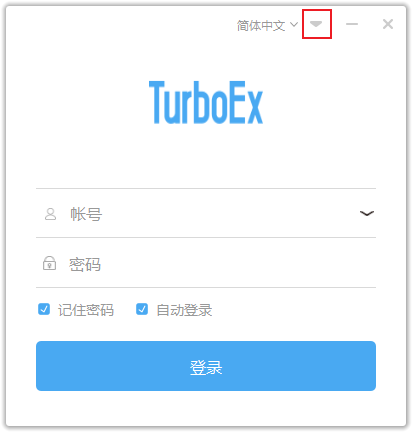The width and height of the screenshot is (412, 432).
Task: Click the TurboEx logo
Action: (206, 102)
